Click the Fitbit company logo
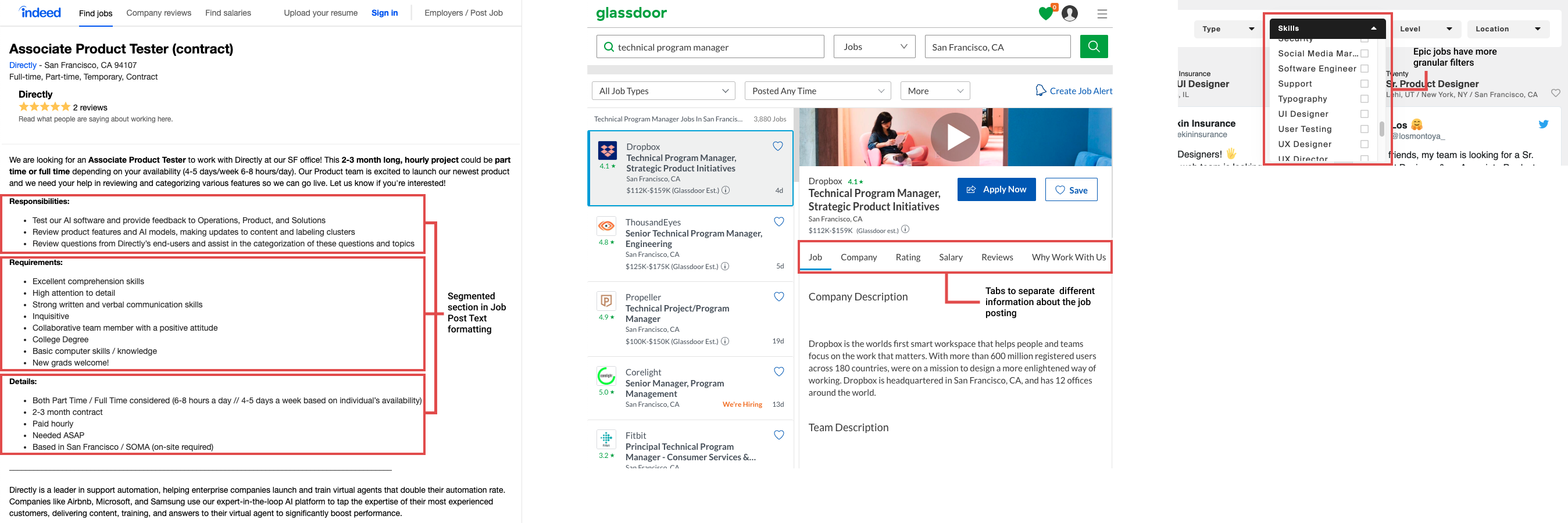The image size is (1568, 523). coord(606,439)
